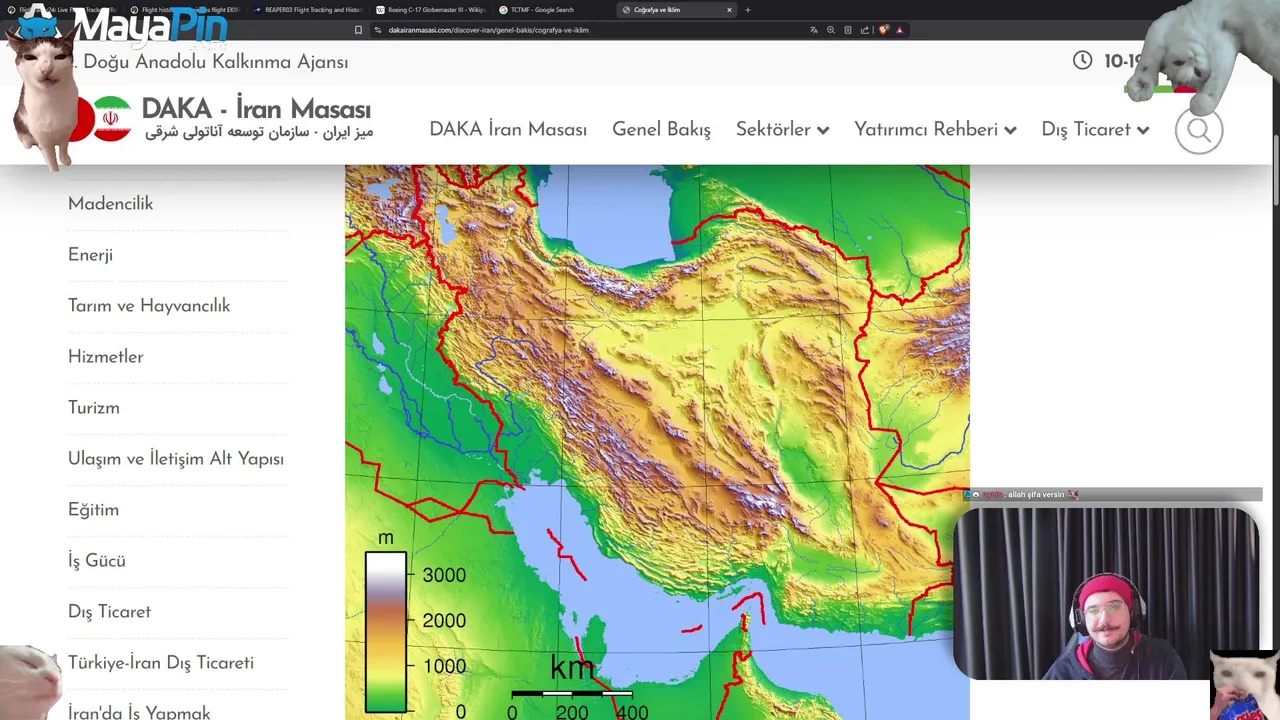Click the bookmark icon in address bar
Screen dimensions: 1280x720
(358, 30)
